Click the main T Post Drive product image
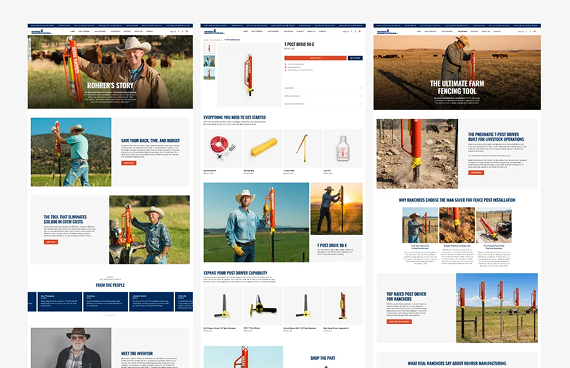 249,75
